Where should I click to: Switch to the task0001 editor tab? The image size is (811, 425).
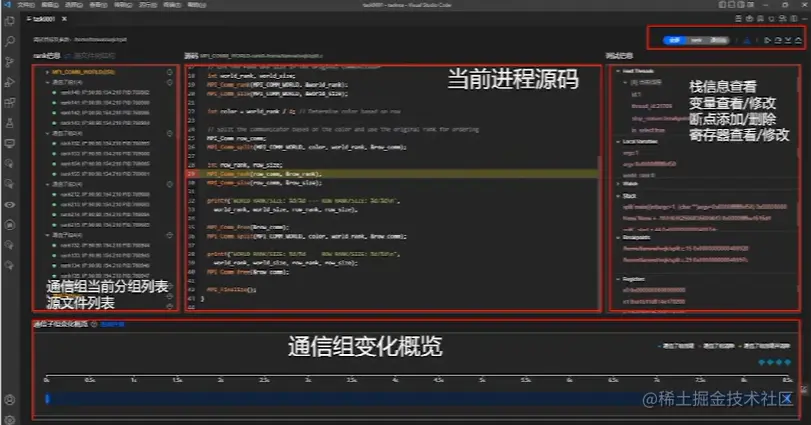(x=44, y=19)
